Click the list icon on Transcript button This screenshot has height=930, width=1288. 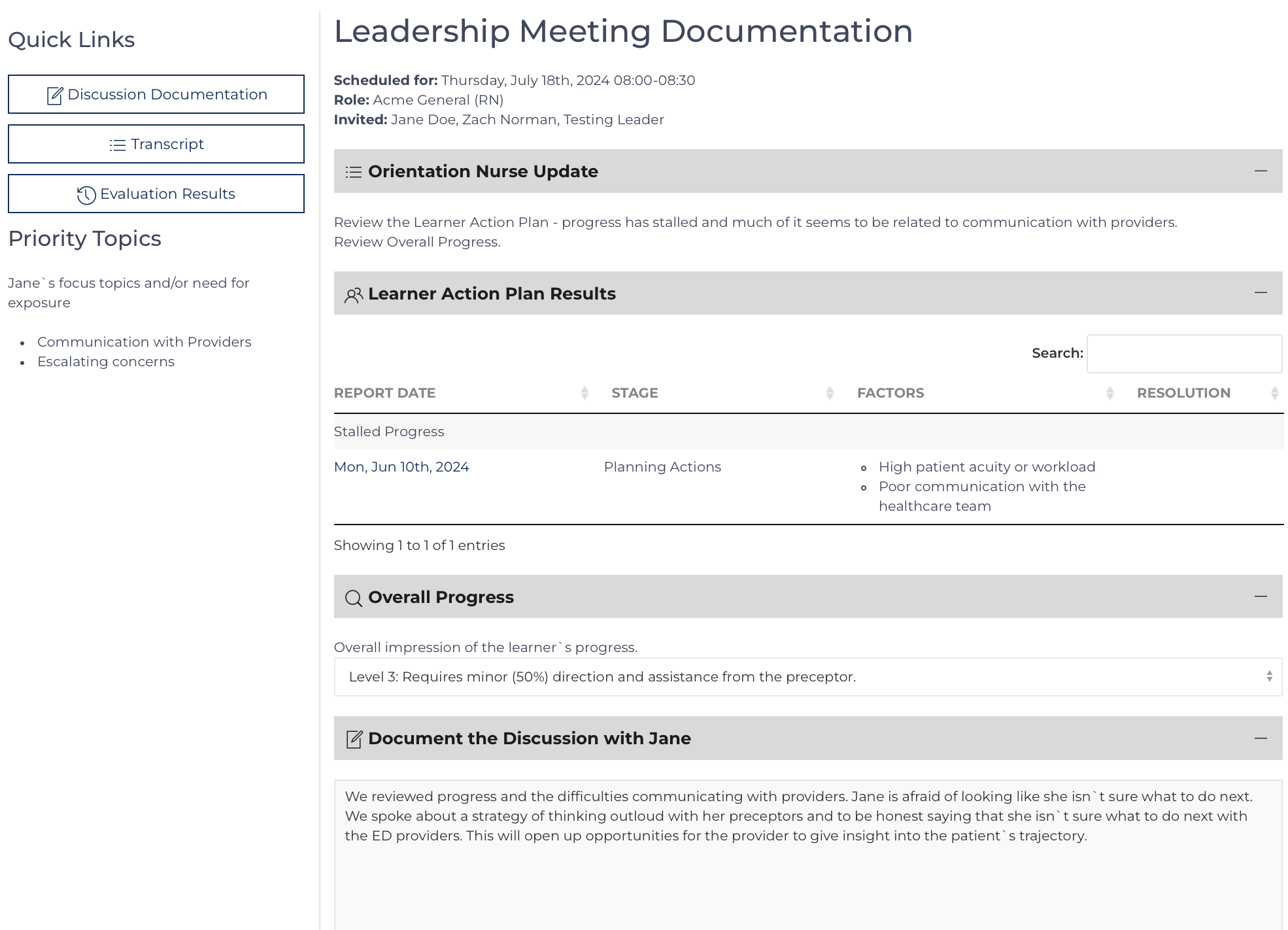(118, 145)
